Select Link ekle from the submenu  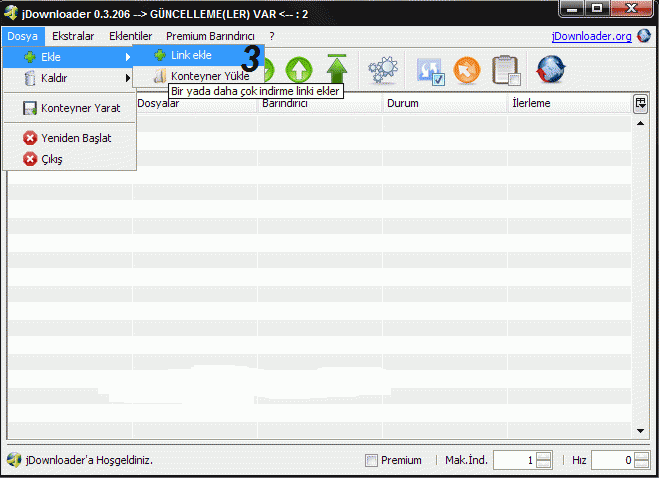click(x=191, y=55)
